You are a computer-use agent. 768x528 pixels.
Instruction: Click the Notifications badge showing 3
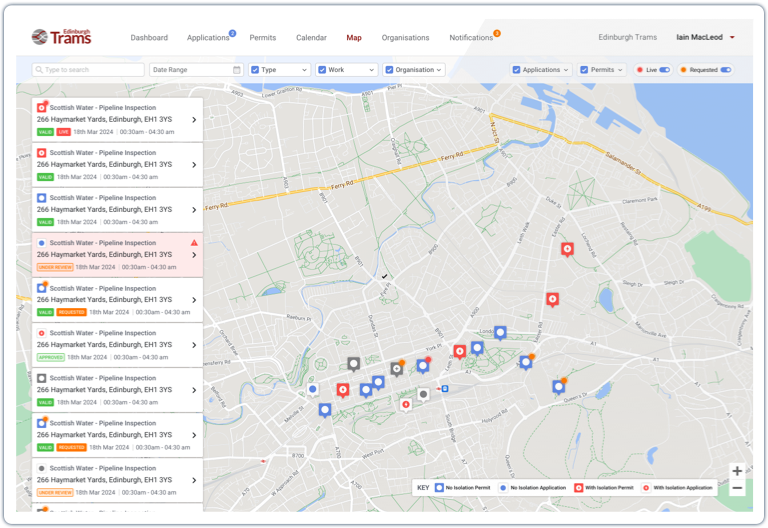pyautogui.click(x=497, y=33)
